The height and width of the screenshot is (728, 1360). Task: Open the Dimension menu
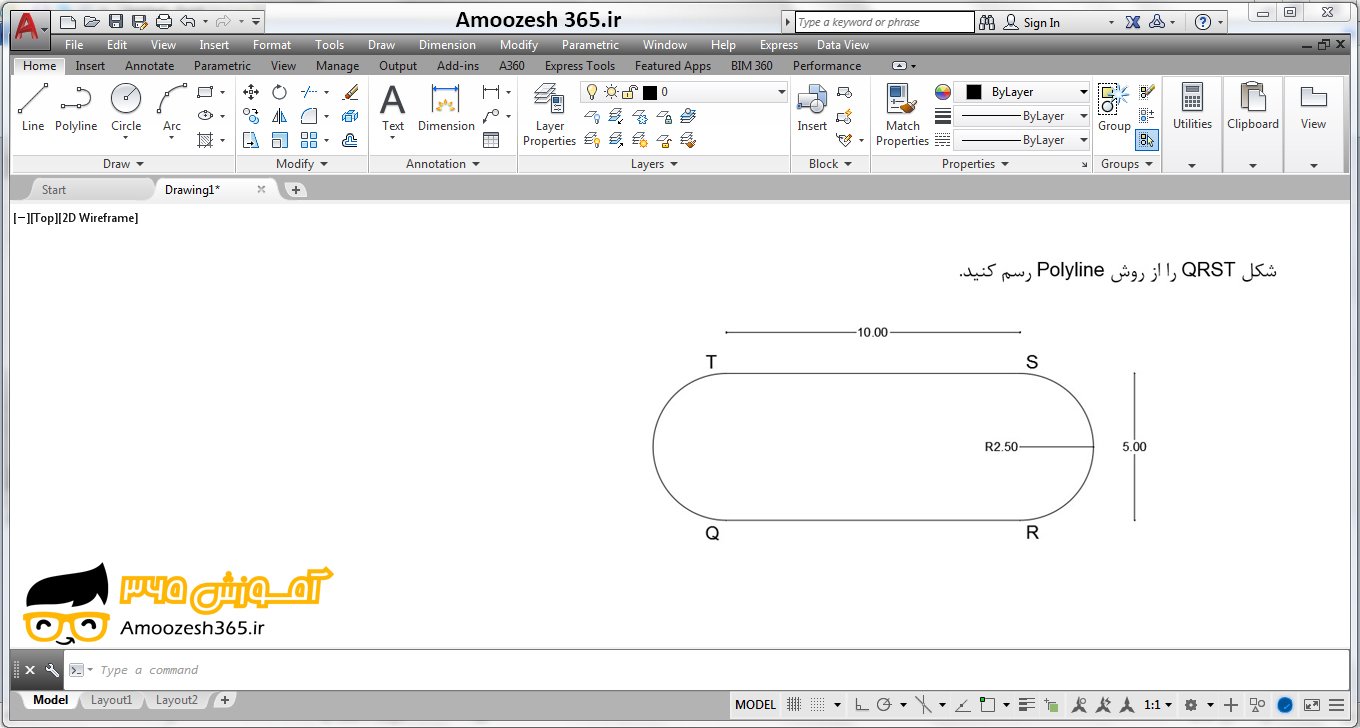[x=447, y=45]
